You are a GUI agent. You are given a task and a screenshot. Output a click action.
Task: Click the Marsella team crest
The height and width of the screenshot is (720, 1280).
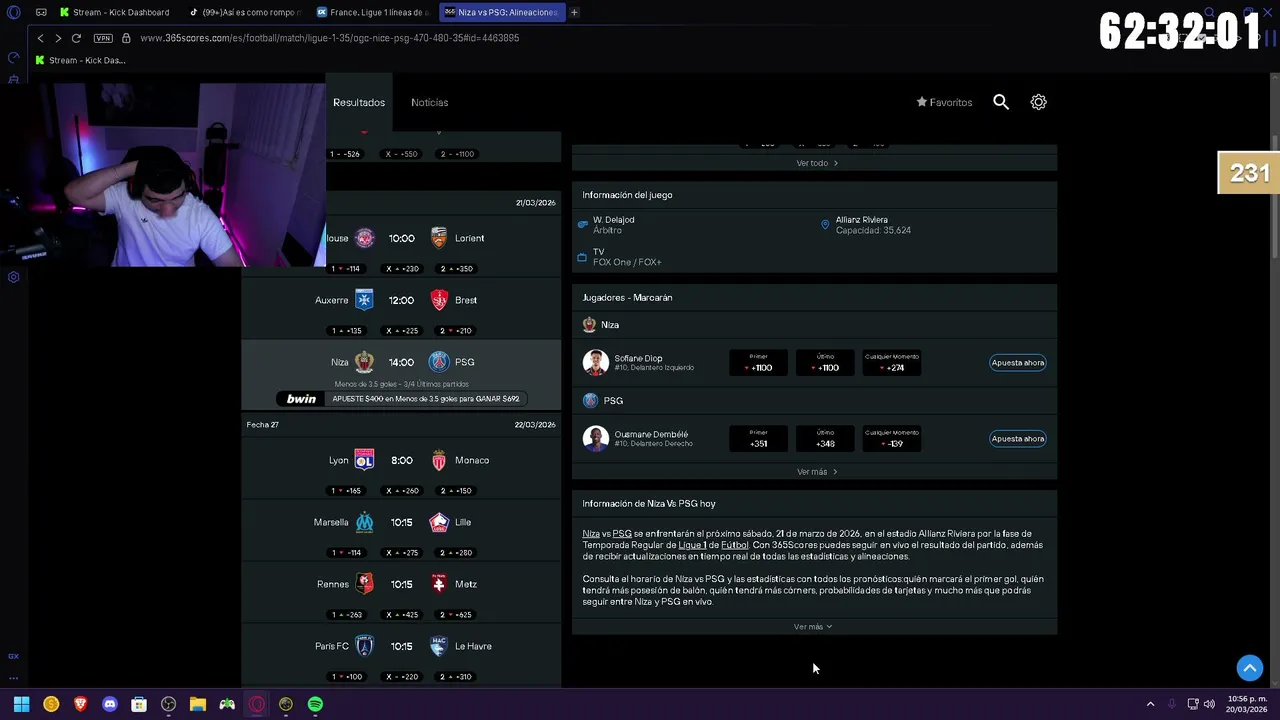pos(364,522)
